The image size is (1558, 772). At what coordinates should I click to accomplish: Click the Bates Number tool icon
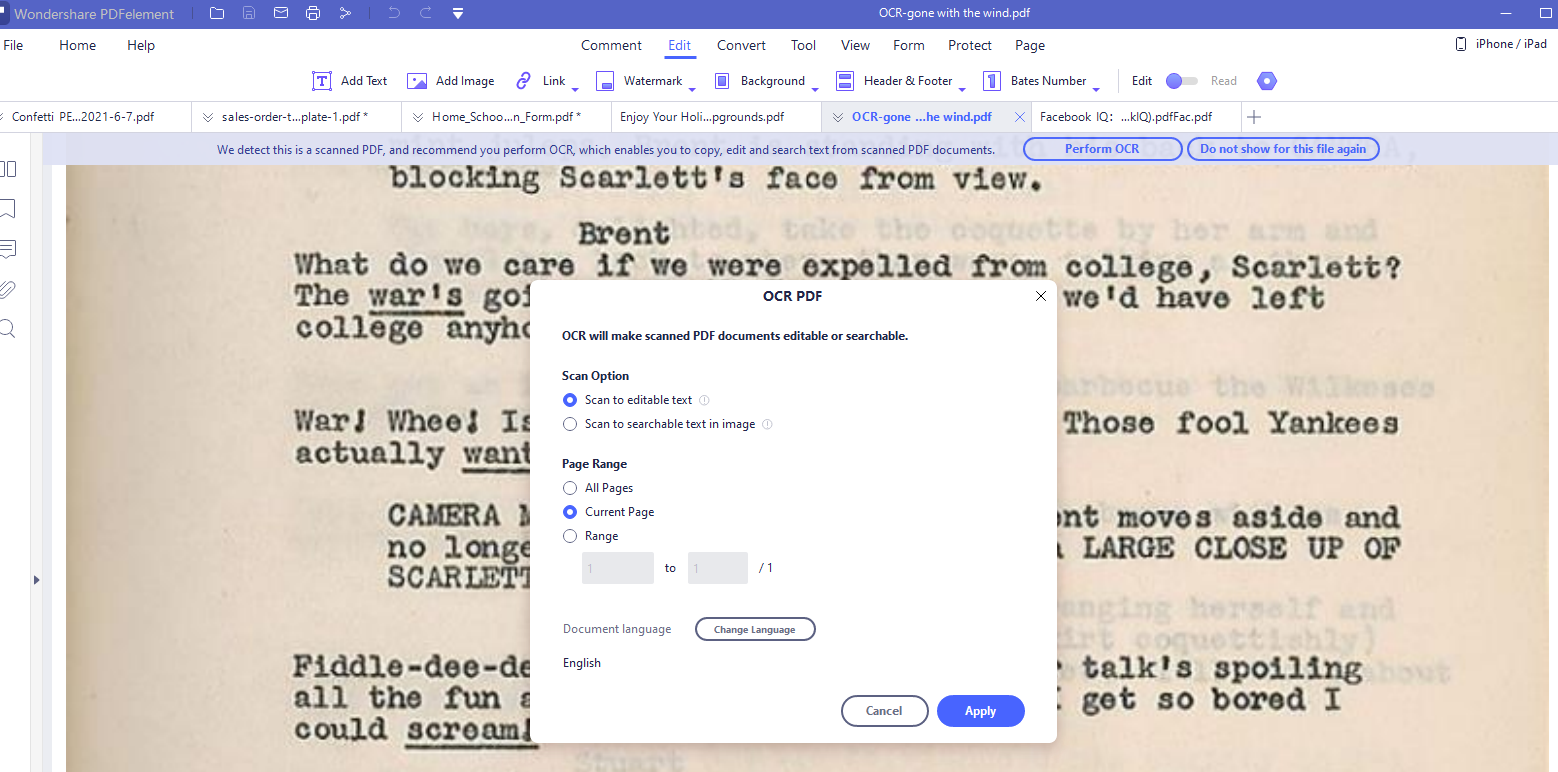point(992,81)
